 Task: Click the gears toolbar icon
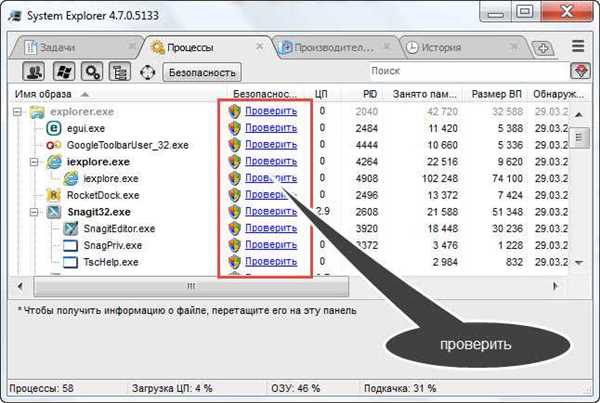[92, 72]
